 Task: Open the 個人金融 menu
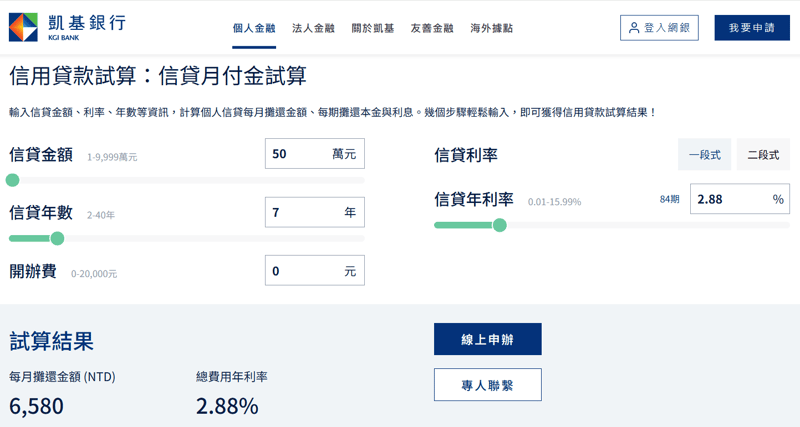pos(254,28)
